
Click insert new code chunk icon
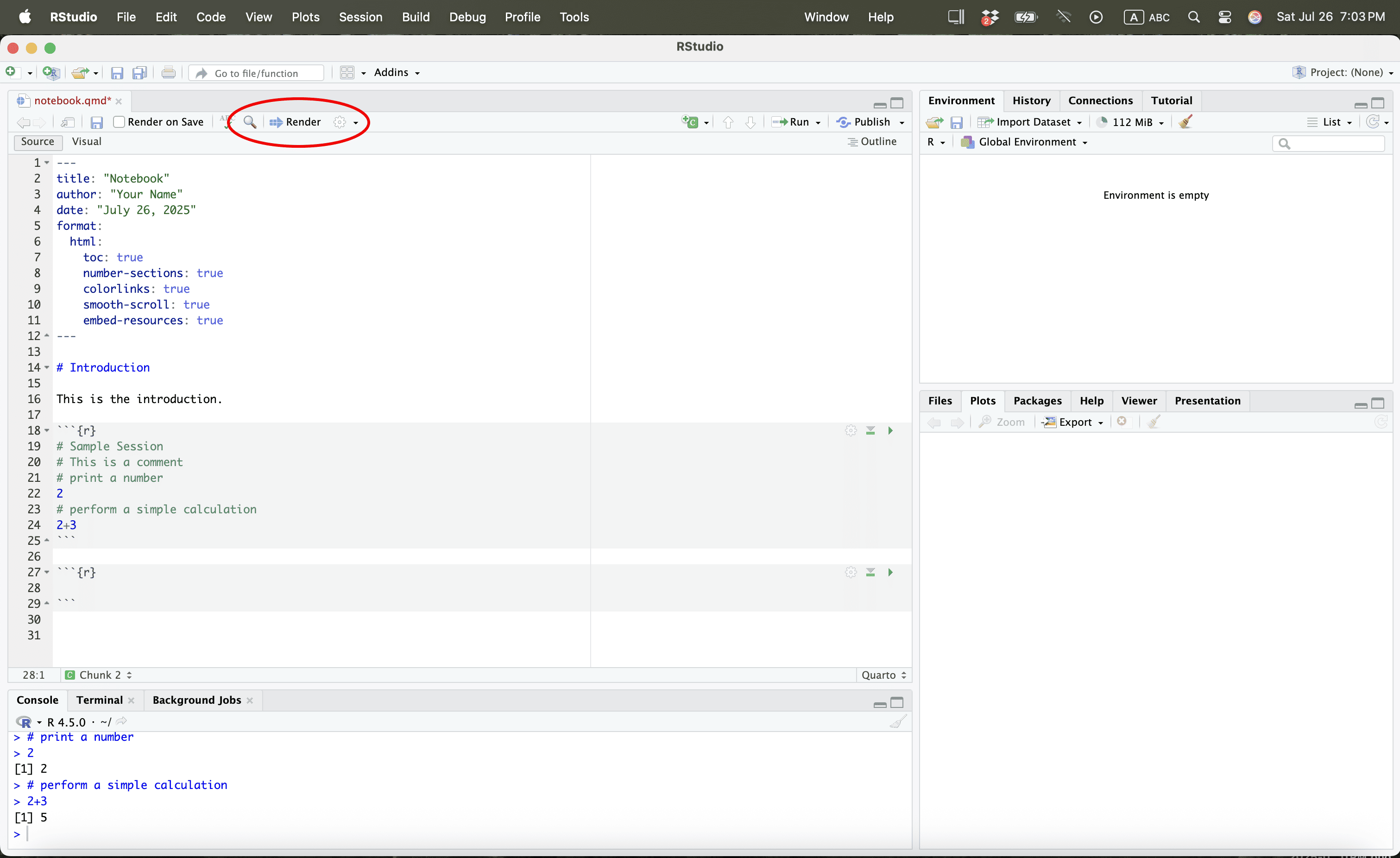(690, 122)
